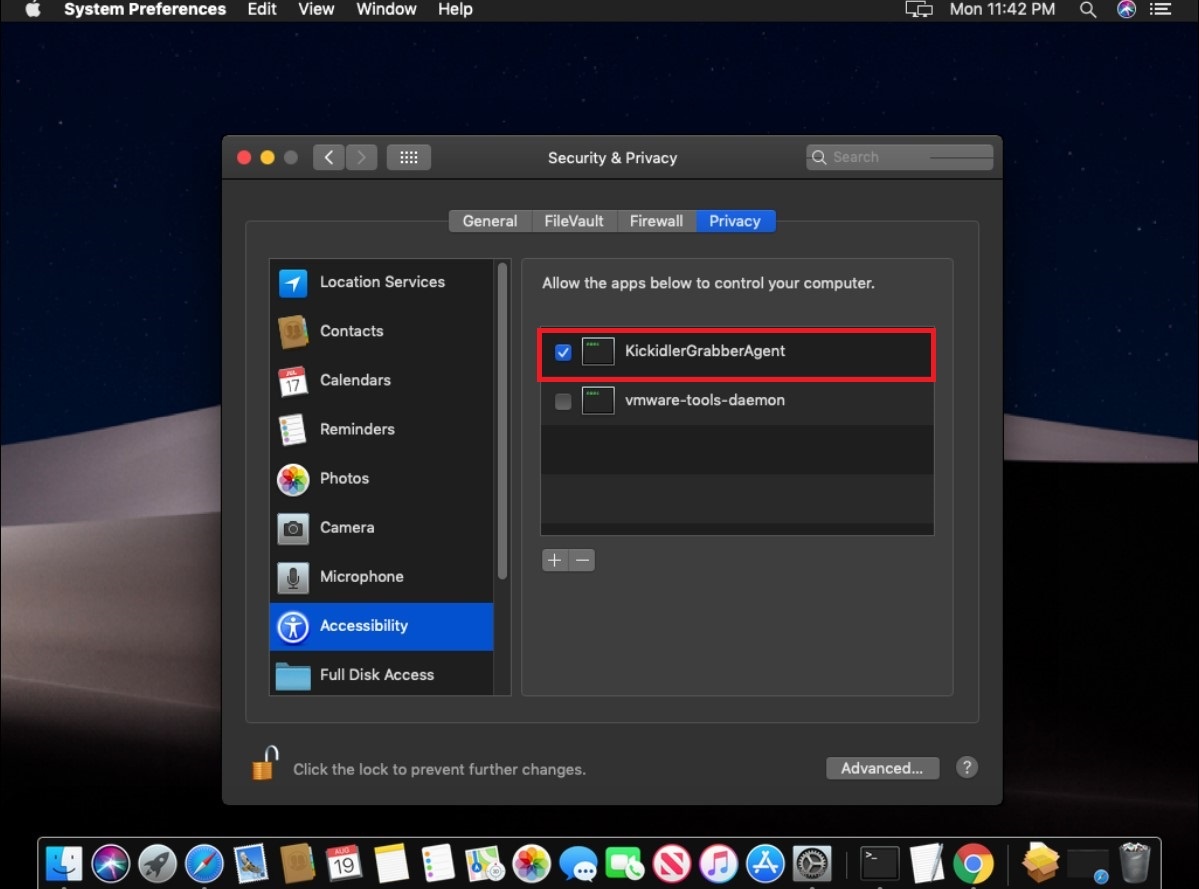Open App Store from the Dock
Viewport: 1199px width, 889px height.
[x=765, y=864]
